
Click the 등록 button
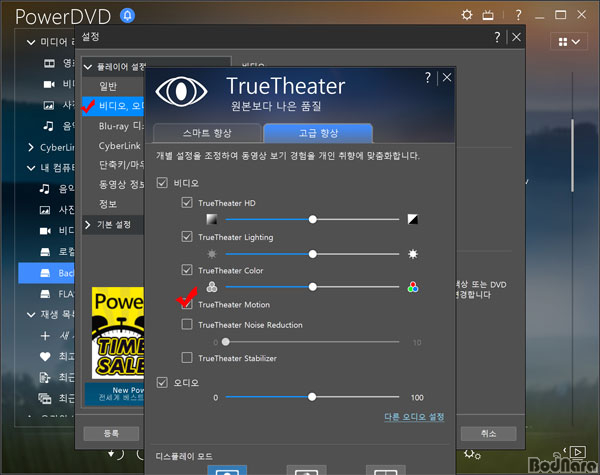tap(111, 433)
